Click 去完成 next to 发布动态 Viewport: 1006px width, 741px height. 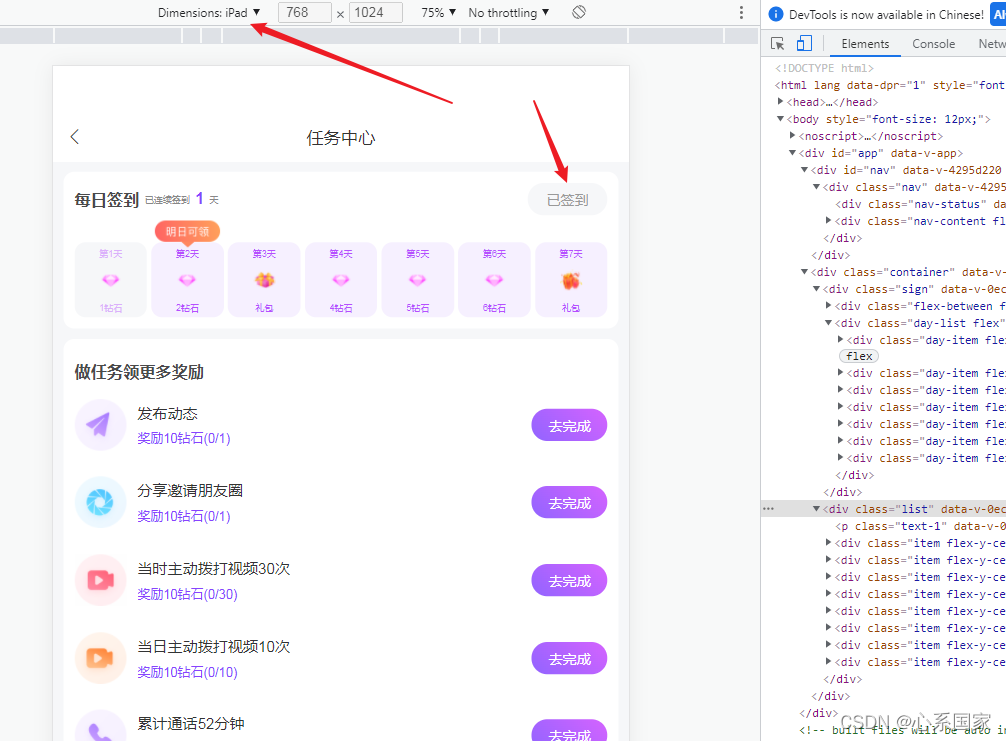click(569, 425)
